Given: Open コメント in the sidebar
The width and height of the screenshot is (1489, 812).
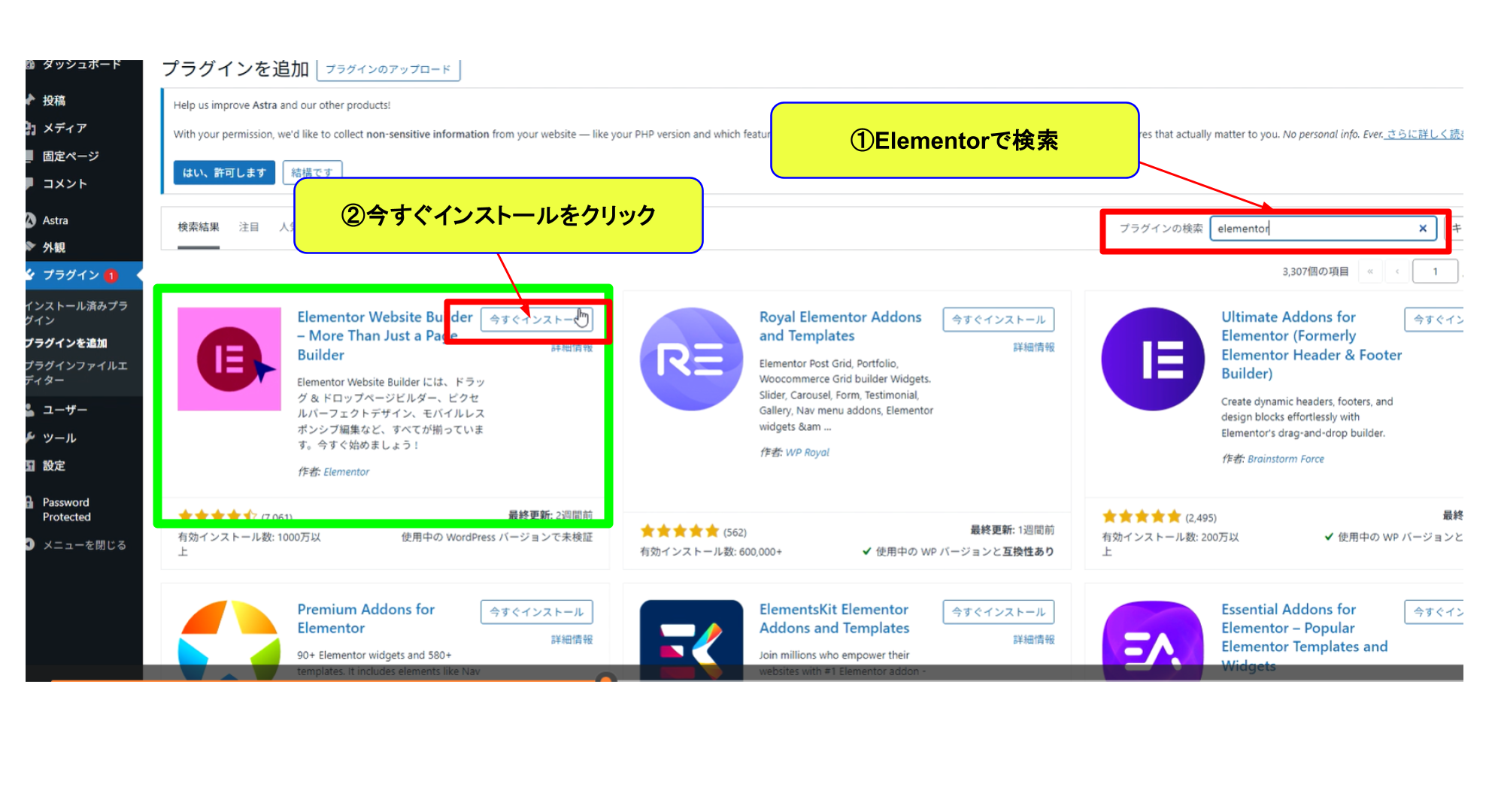Looking at the screenshot, I should point(65,183).
